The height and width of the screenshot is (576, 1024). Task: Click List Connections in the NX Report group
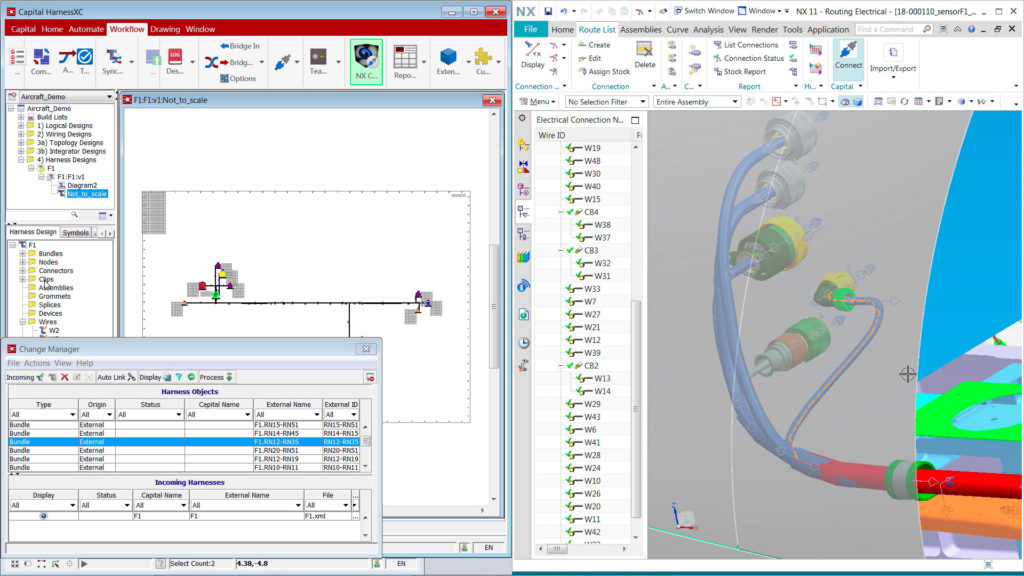click(745, 45)
